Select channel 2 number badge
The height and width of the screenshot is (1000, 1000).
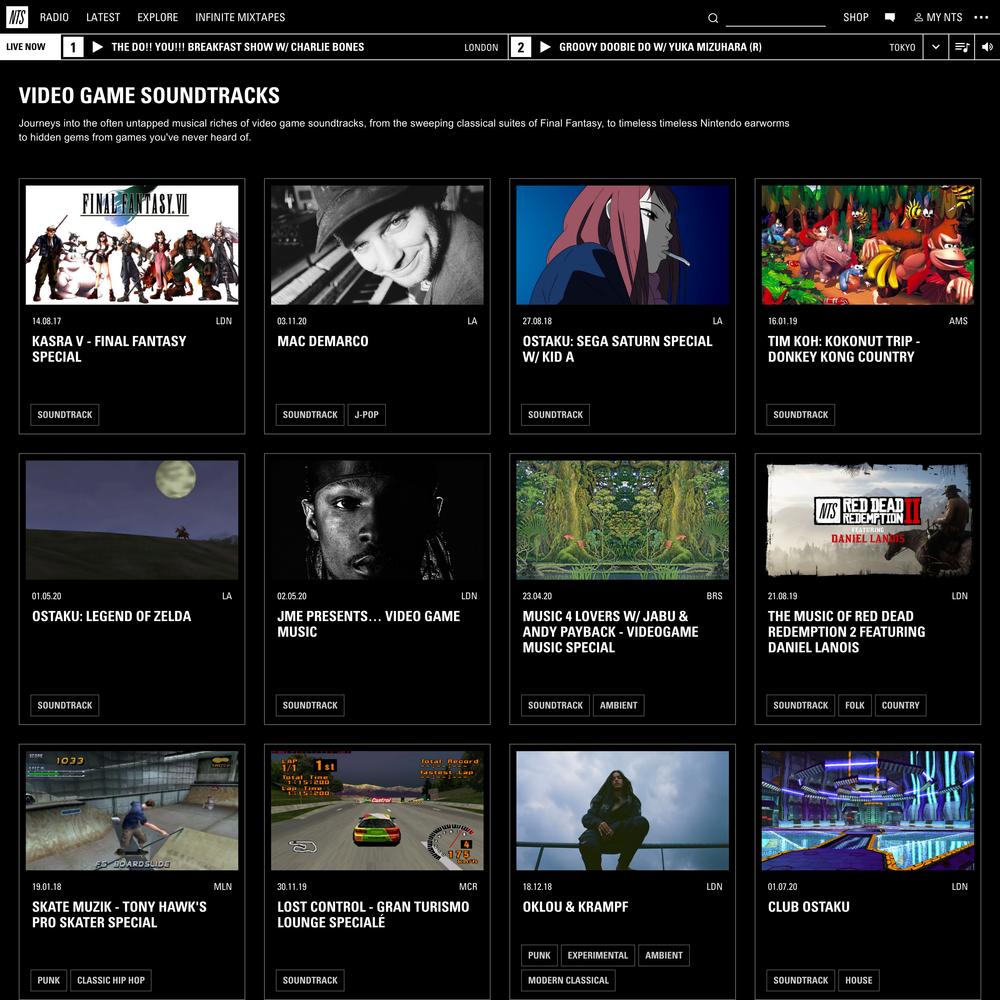[x=520, y=47]
